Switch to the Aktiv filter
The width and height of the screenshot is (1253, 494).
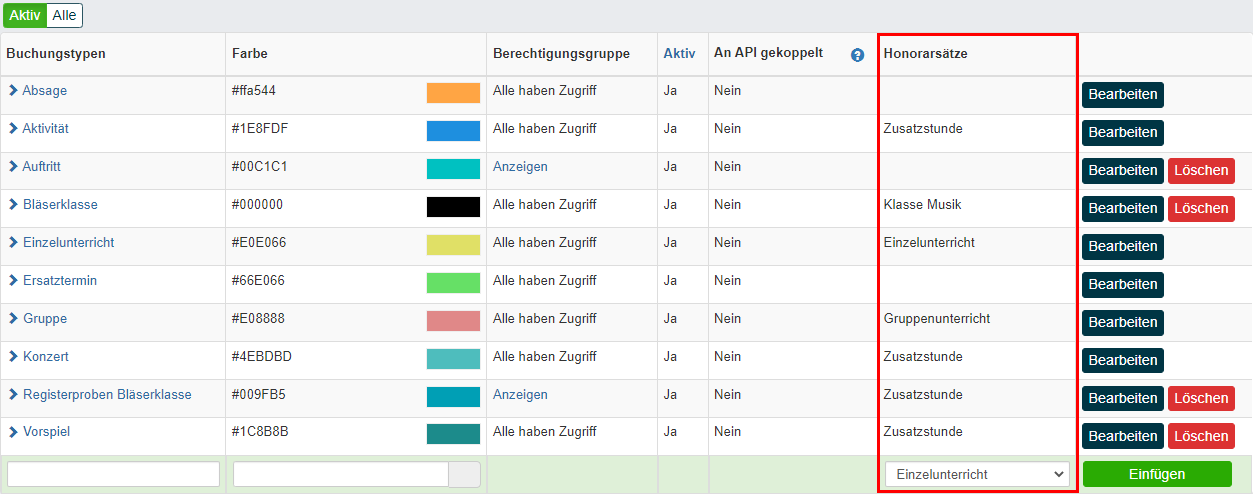(25, 15)
